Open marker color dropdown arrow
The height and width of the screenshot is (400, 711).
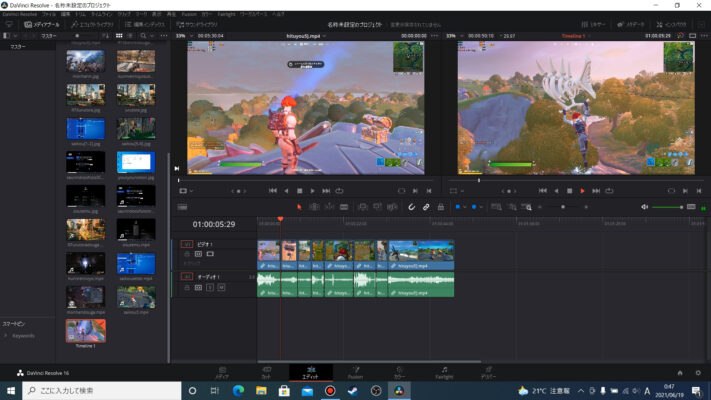481,207
